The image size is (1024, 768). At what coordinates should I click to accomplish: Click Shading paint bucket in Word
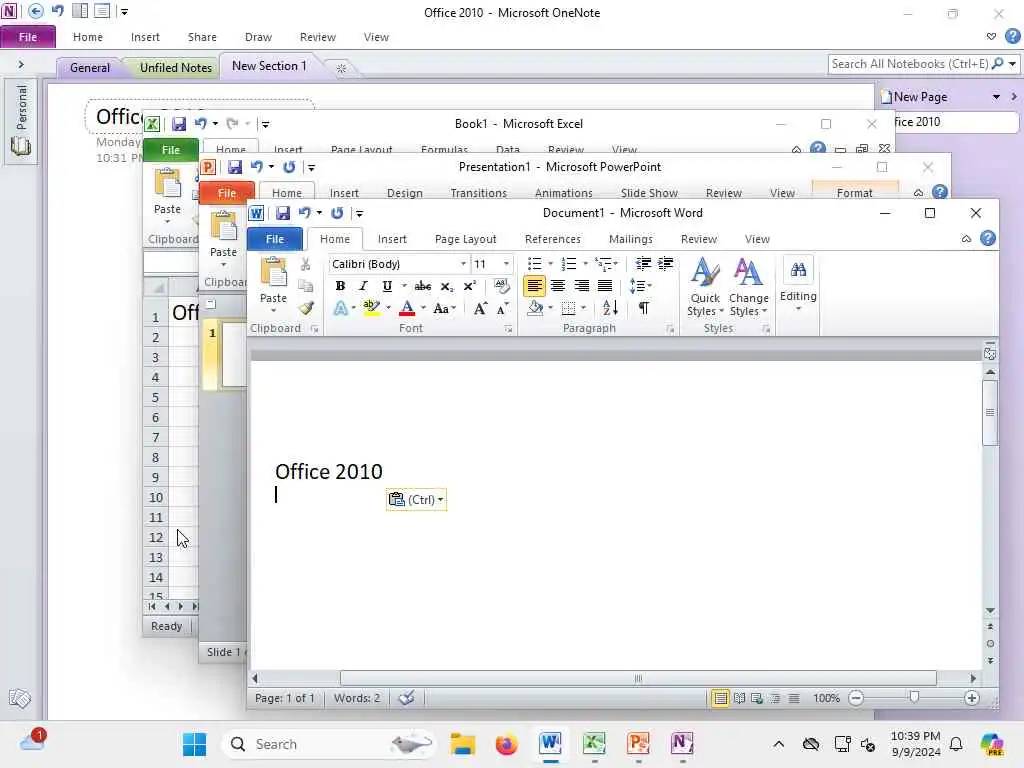point(536,308)
